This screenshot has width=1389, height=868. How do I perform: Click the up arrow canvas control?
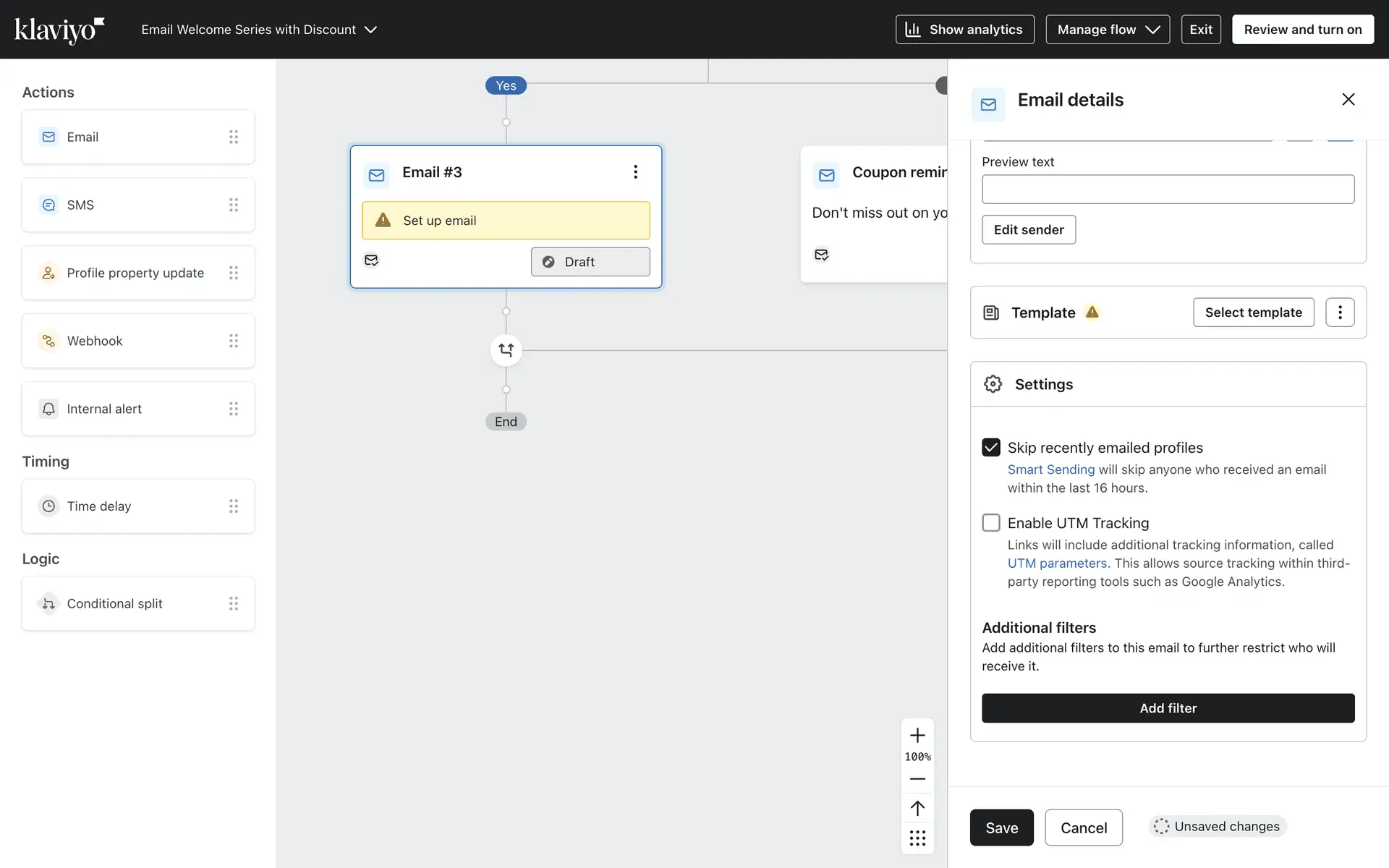tap(917, 808)
